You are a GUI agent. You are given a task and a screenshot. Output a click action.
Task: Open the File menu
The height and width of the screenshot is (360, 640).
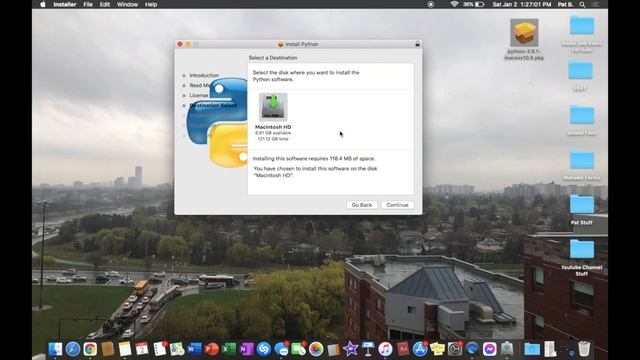[88, 4]
